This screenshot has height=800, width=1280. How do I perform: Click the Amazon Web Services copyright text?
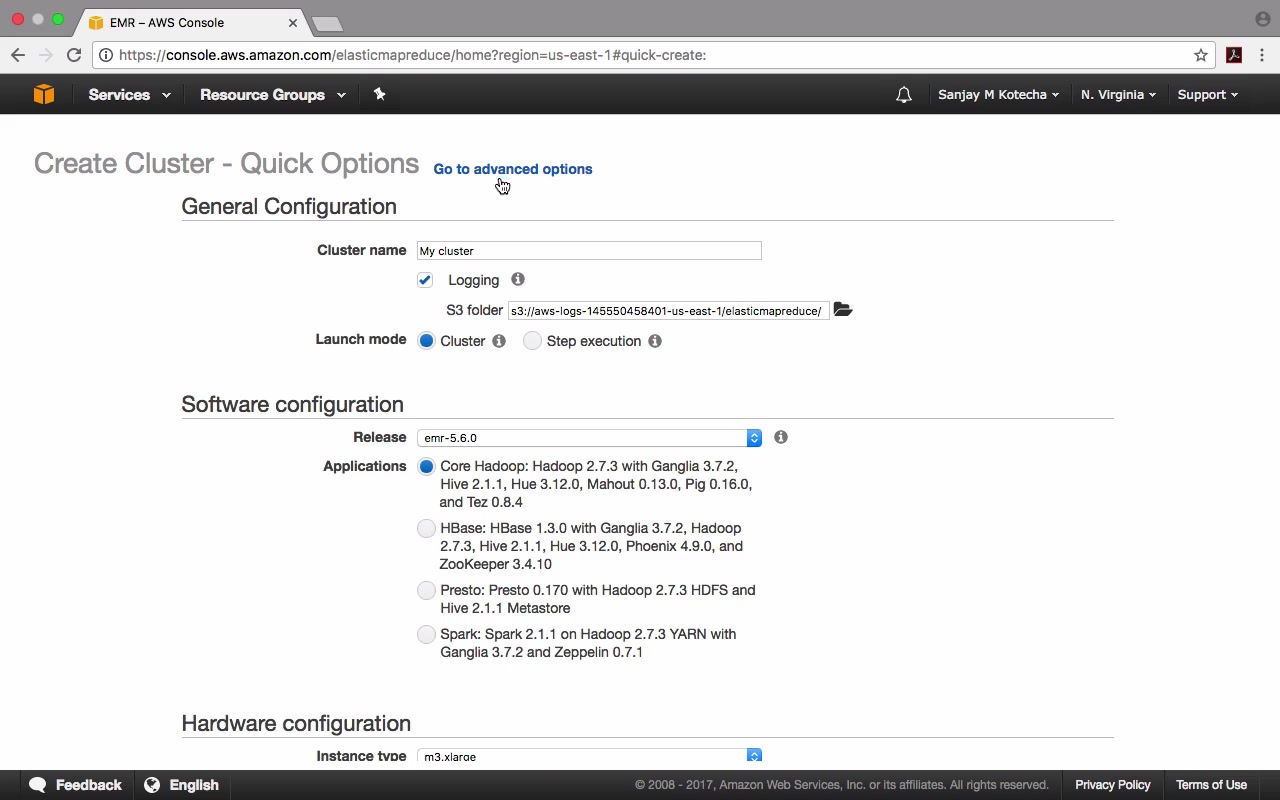842,785
